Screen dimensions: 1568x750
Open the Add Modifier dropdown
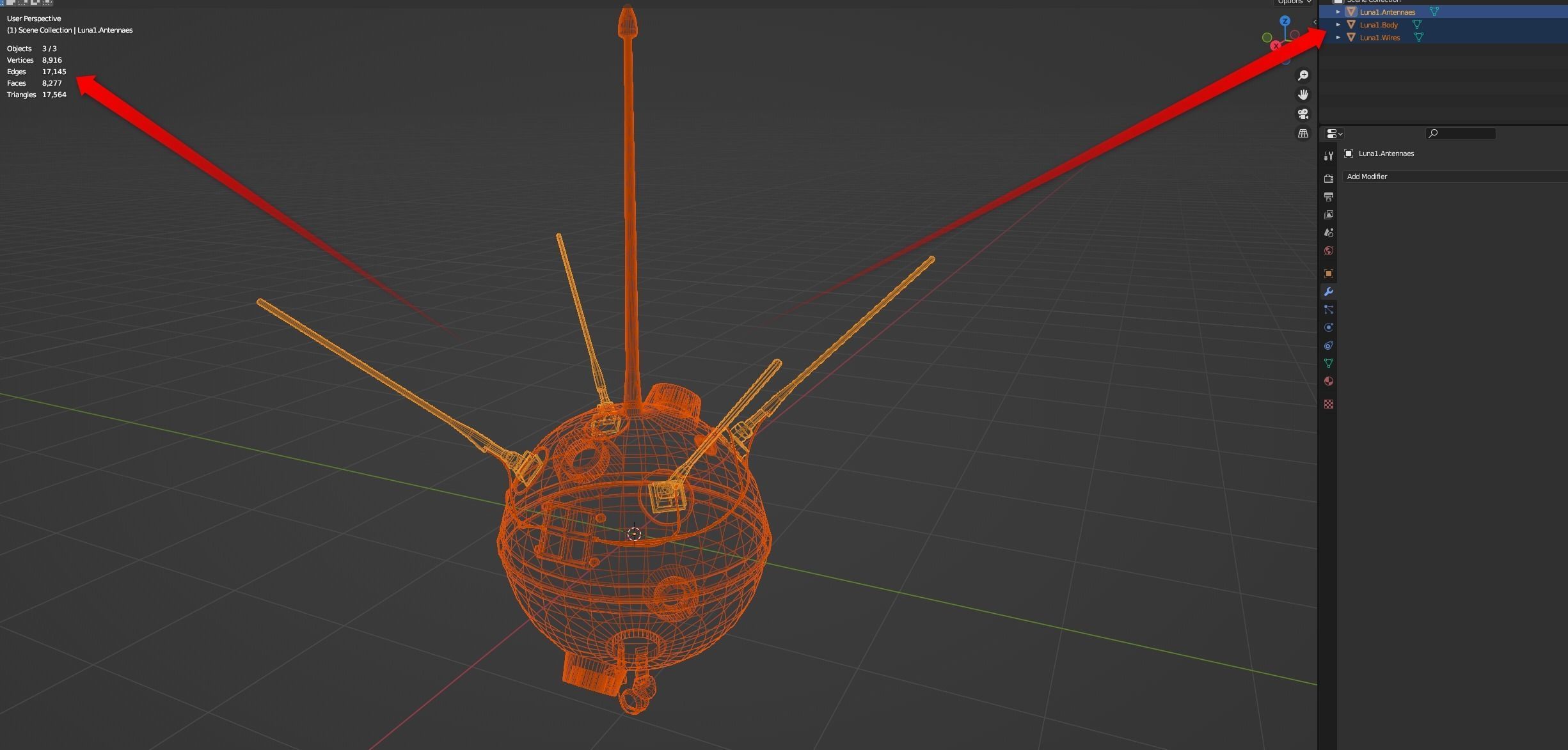pyautogui.click(x=1455, y=176)
